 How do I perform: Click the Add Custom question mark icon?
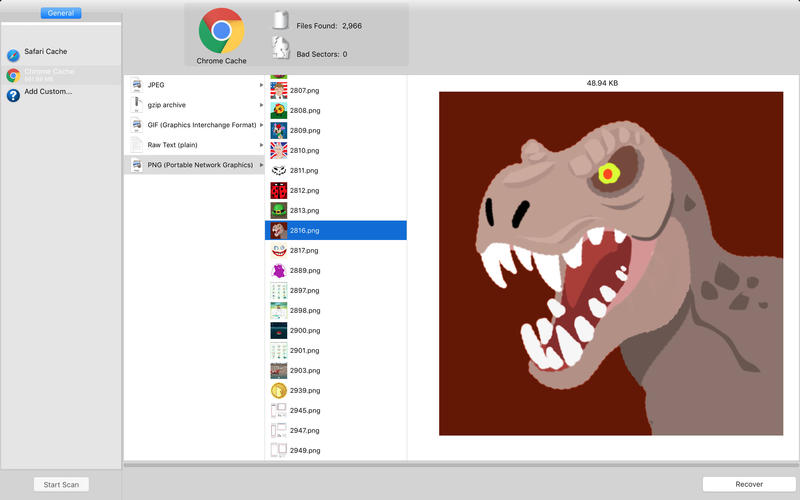pyautogui.click(x=13, y=95)
